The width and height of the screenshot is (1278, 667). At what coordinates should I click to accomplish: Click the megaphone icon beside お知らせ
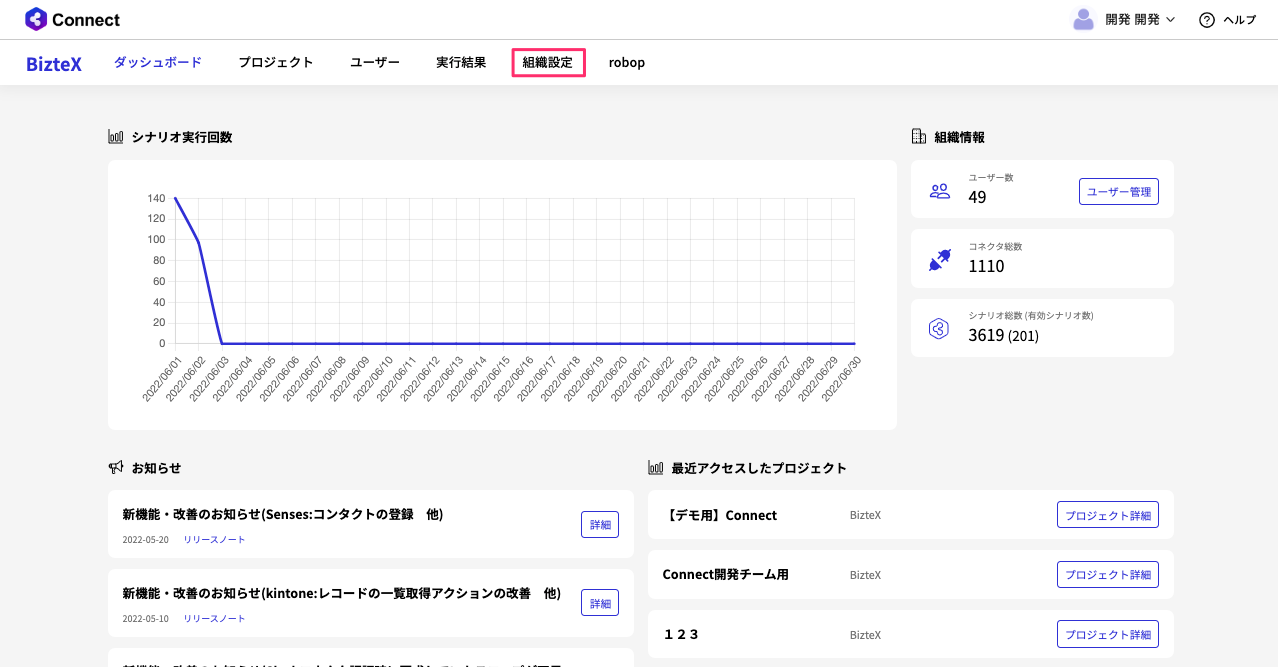tap(116, 467)
